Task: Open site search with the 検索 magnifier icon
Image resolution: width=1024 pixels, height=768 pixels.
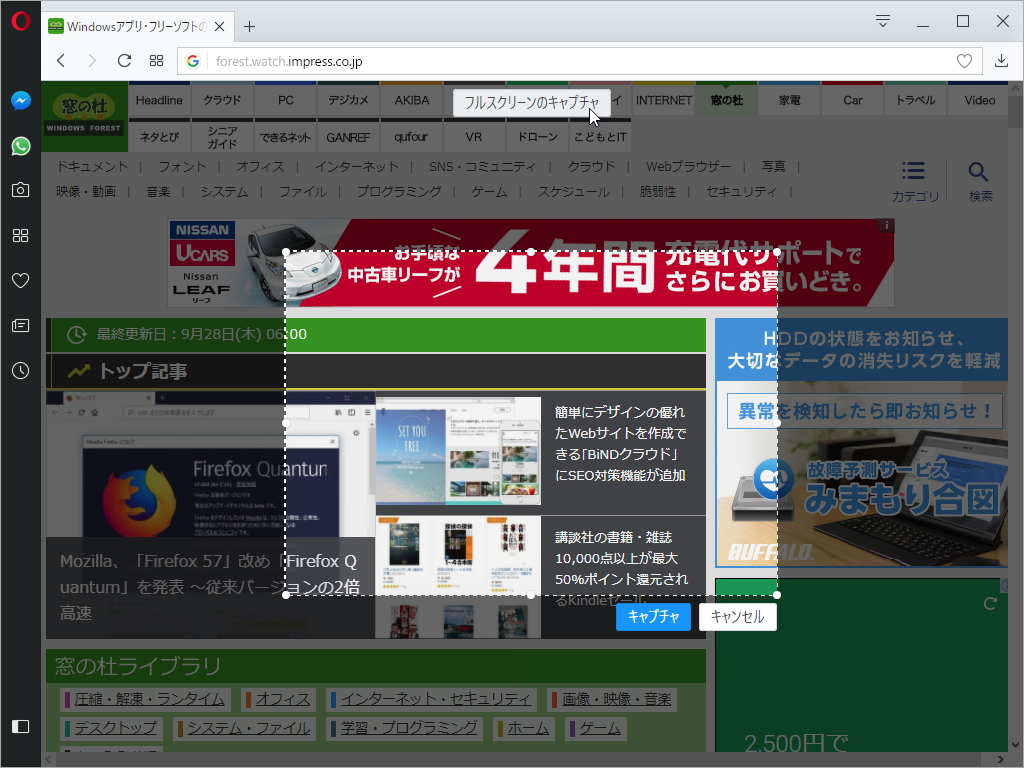Action: [980, 171]
